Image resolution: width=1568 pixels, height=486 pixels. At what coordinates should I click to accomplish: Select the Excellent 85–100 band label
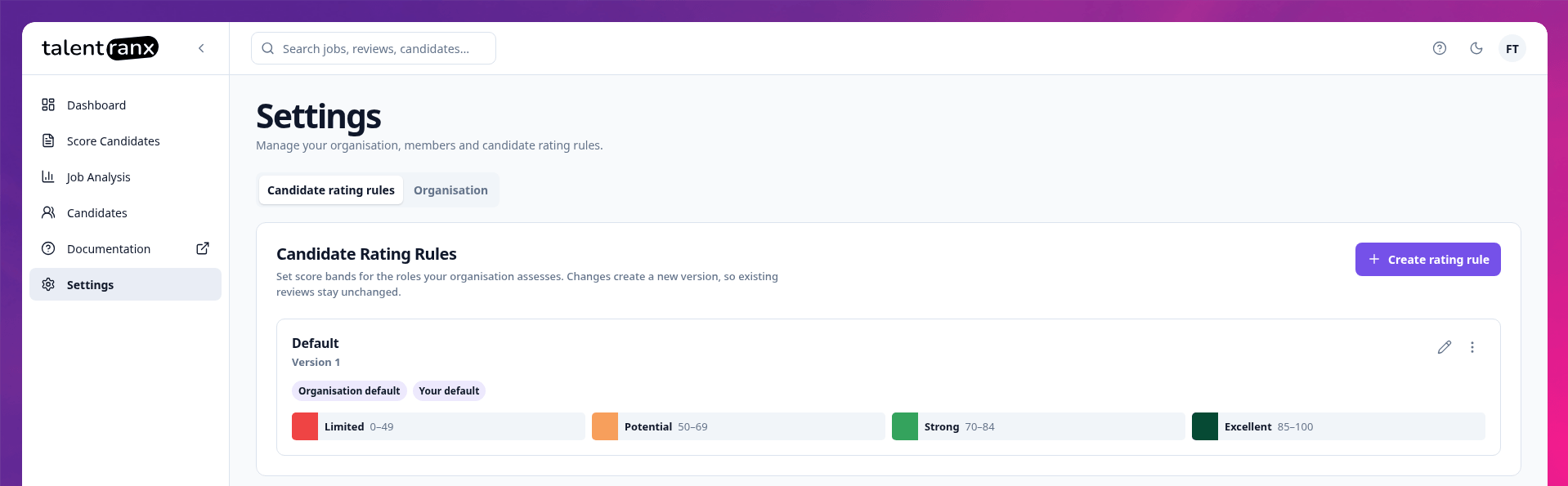tap(1269, 426)
